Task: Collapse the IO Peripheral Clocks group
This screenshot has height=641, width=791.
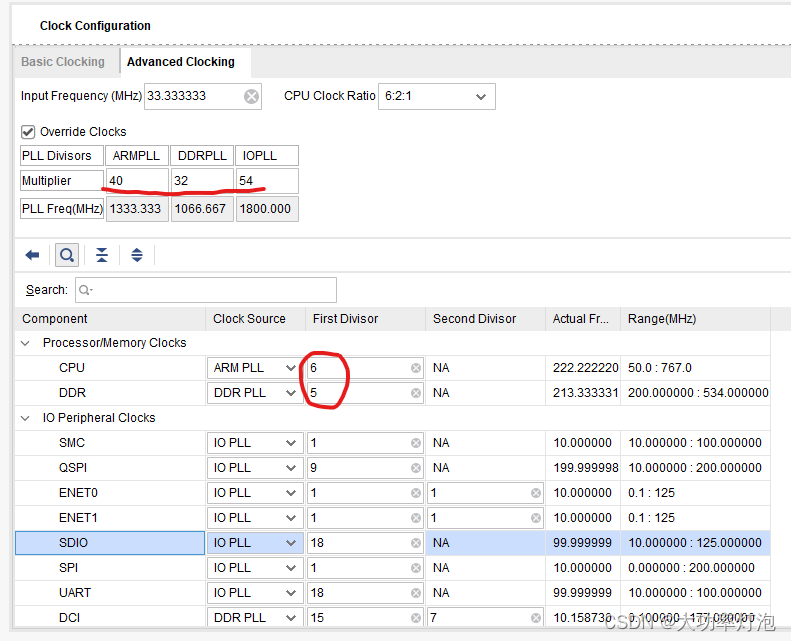Action: [x=25, y=418]
